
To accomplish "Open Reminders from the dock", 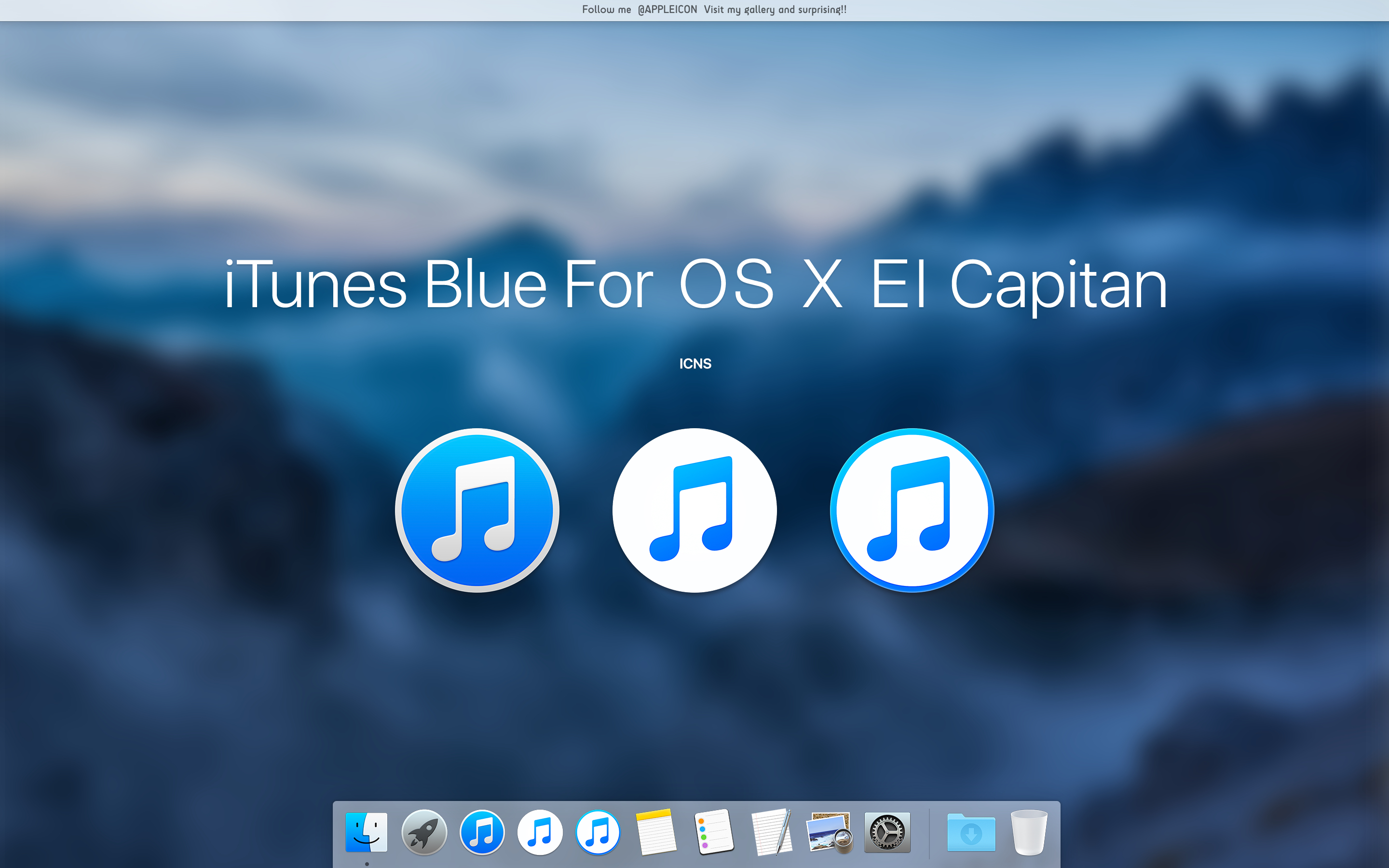I will [x=714, y=832].
